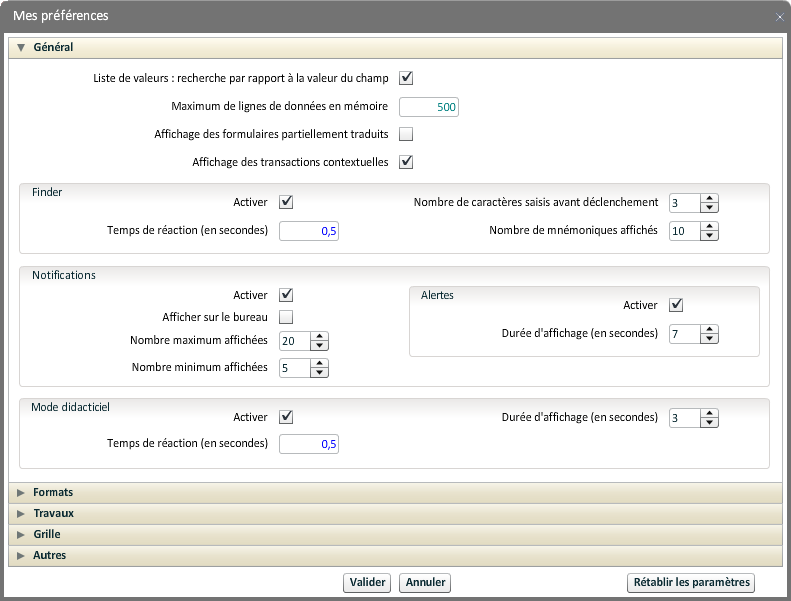This screenshot has width=791, height=601.
Task: Disable the Finder Activer checkbox
Action: coord(286,202)
